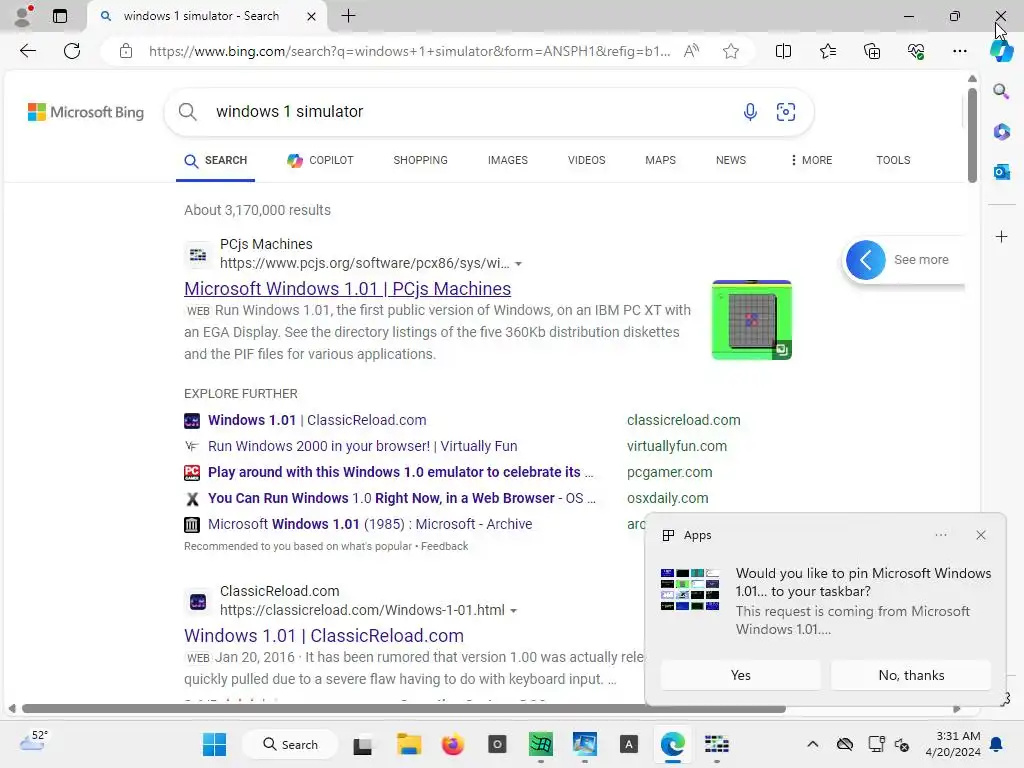Open Microsoft Windows 1.01 PCjs Machines link
The width and height of the screenshot is (1024, 768).
347,289
